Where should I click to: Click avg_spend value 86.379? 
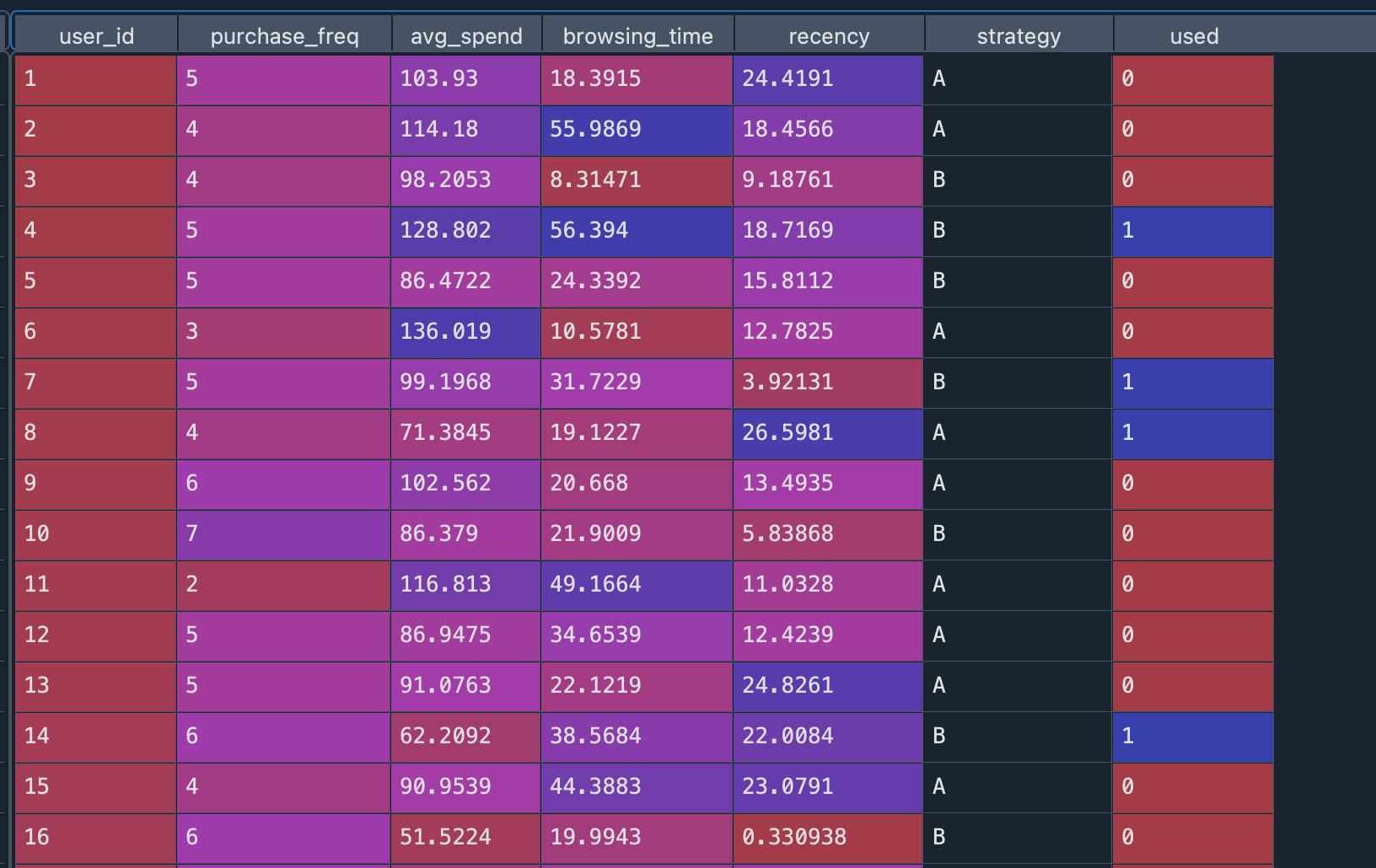click(465, 535)
